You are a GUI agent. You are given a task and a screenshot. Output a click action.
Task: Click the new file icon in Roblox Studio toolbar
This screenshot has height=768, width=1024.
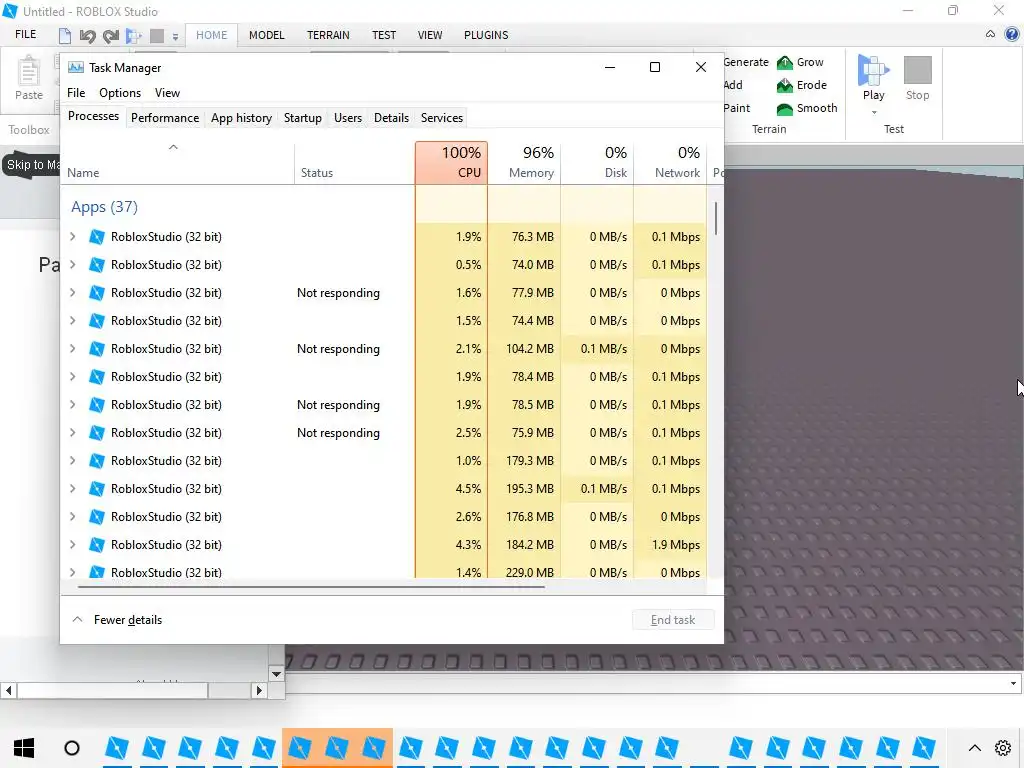[65, 35]
